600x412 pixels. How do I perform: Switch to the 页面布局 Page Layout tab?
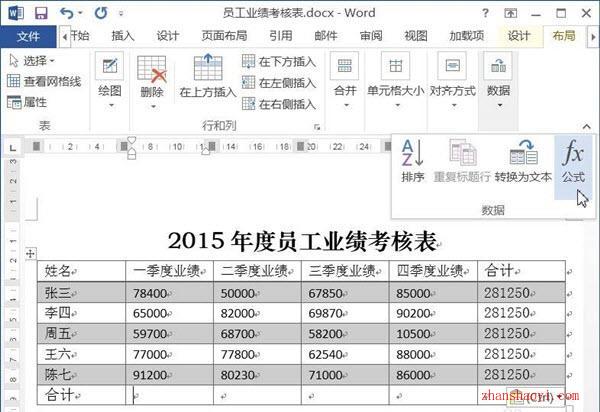coord(224,36)
